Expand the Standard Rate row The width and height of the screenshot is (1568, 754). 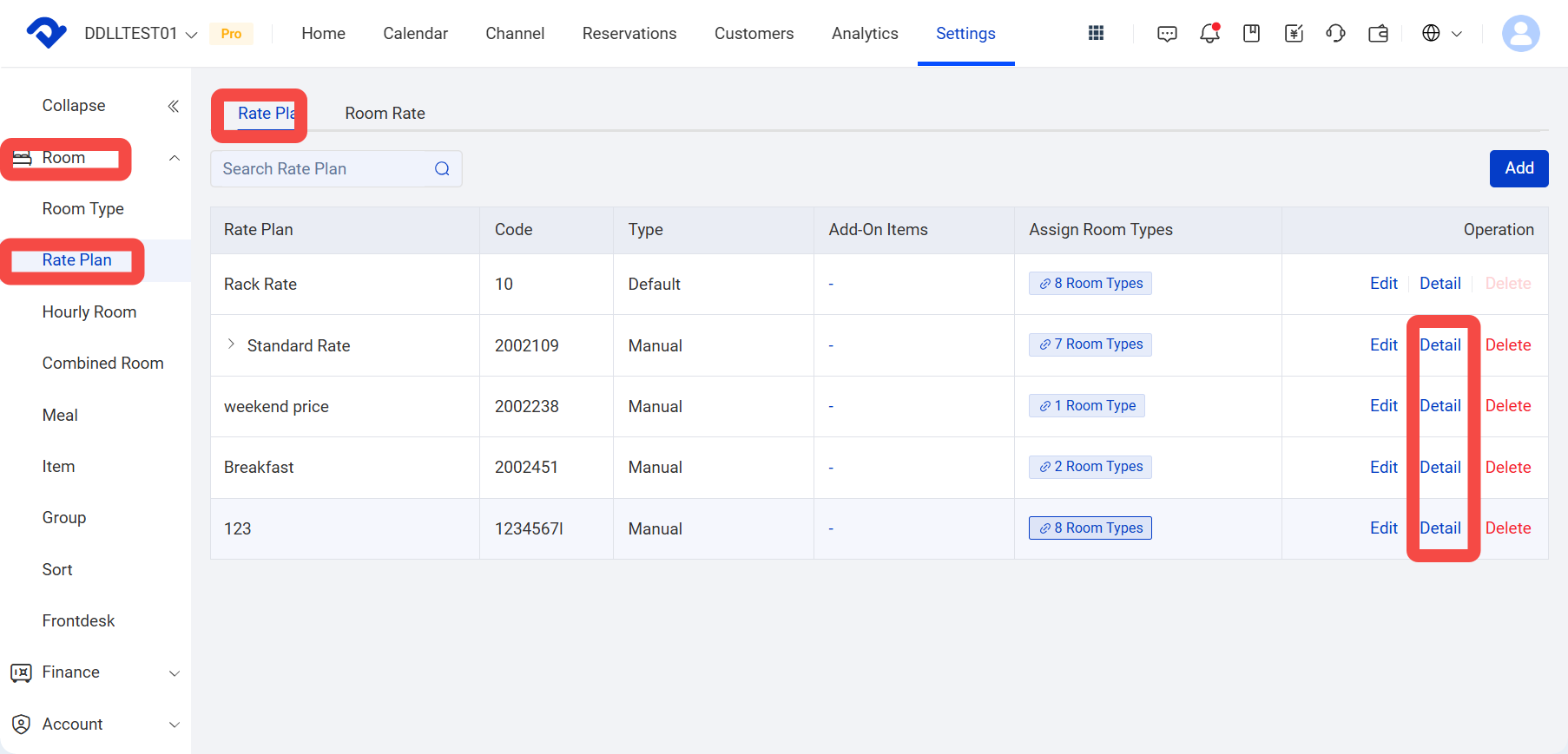tap(231, 344)
